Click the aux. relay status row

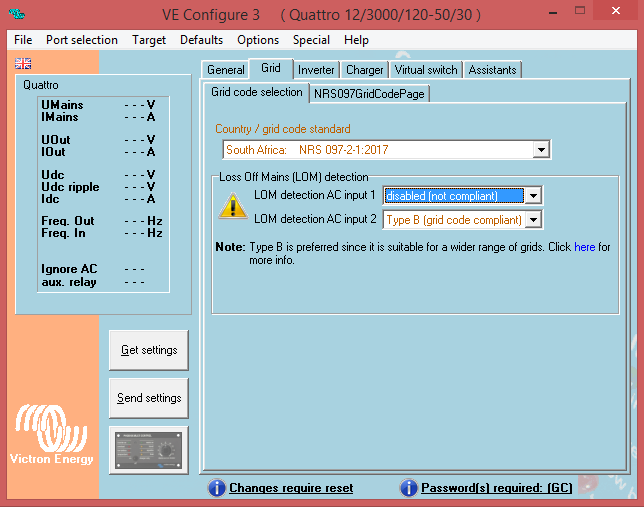pos(93,282)
